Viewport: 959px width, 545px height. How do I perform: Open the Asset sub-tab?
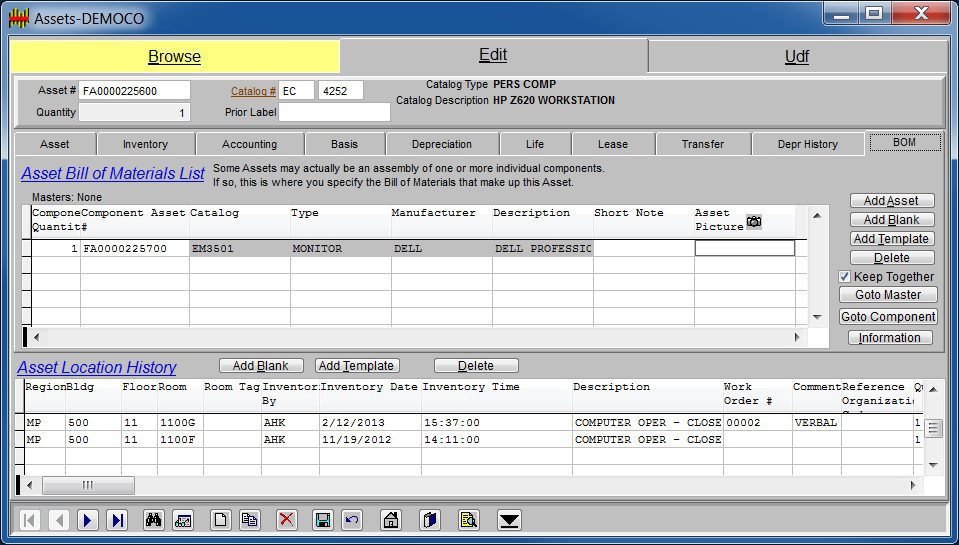point(55,144)
